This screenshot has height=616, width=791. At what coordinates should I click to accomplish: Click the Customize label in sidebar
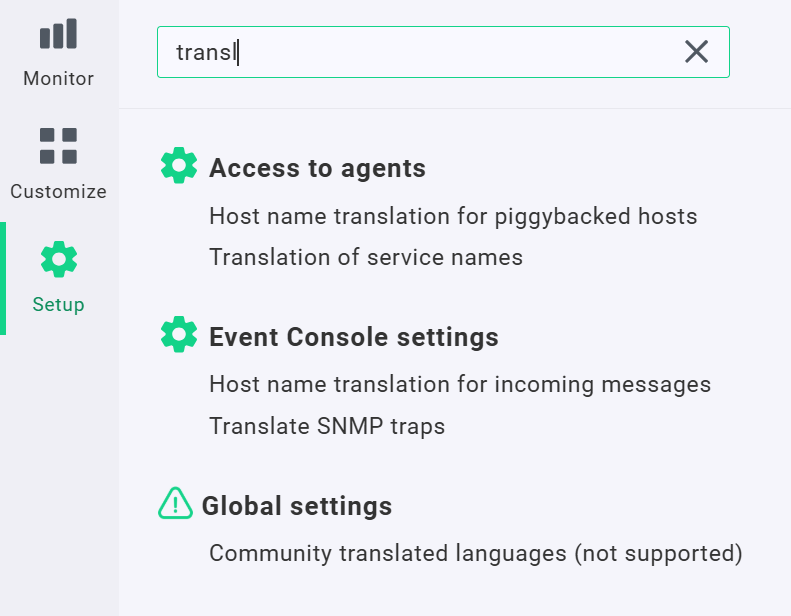tap(58, 191)
